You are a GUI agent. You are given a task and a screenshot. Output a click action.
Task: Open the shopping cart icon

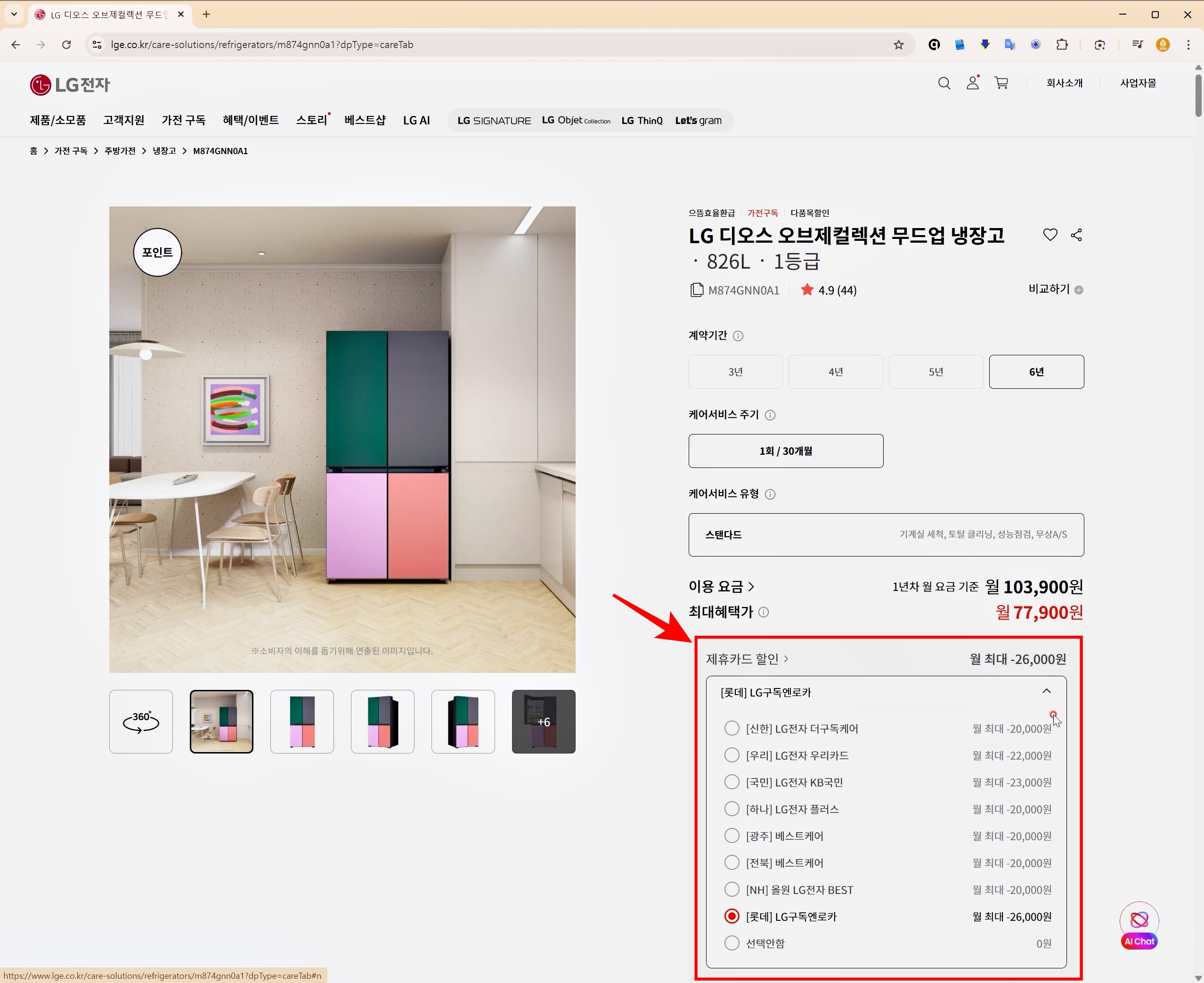pos(1001,83)
